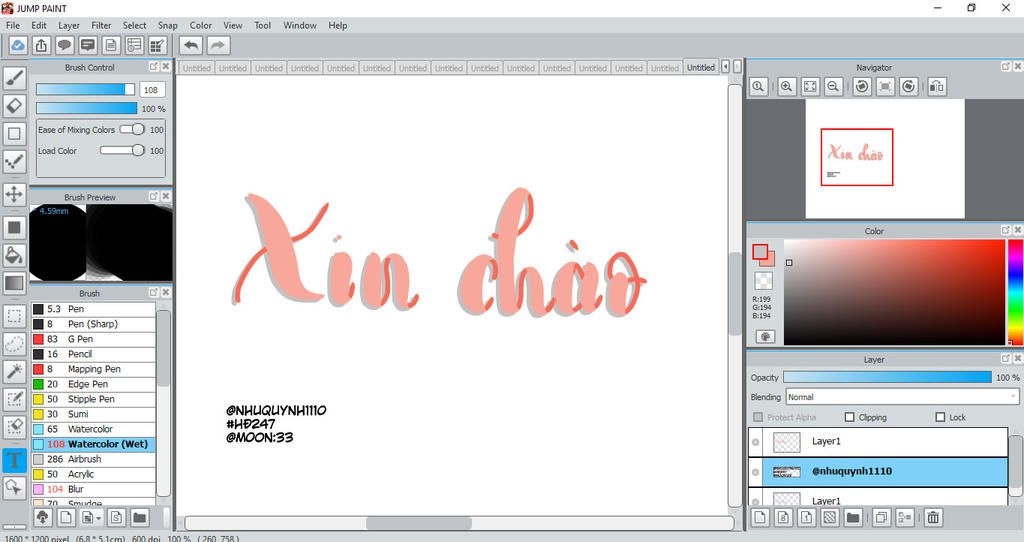The image size is (1024, 542).
Task: Click the tab list scroll arrow
Action: pyautogui.click(x=725, y=67)
